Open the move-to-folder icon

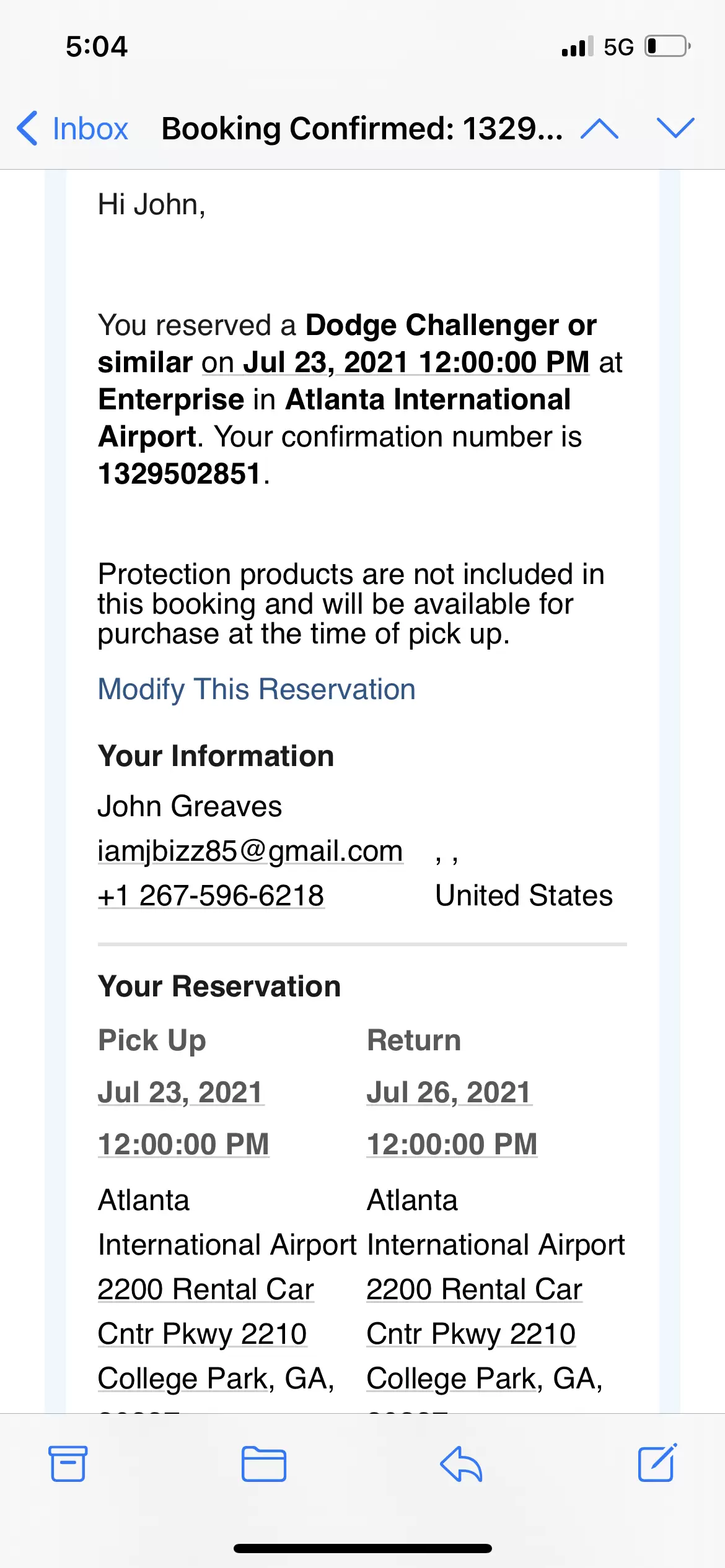coord(264,1464)
